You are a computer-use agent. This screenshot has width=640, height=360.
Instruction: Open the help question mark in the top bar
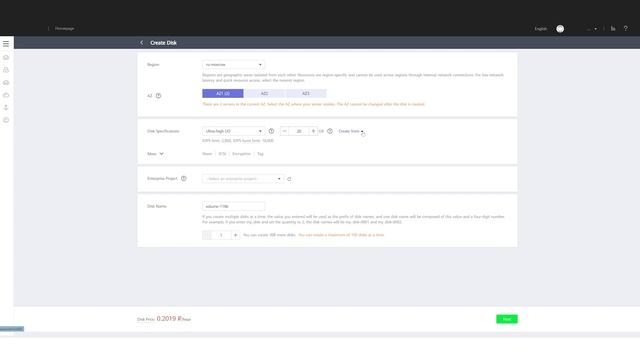[x=625, y=29]
